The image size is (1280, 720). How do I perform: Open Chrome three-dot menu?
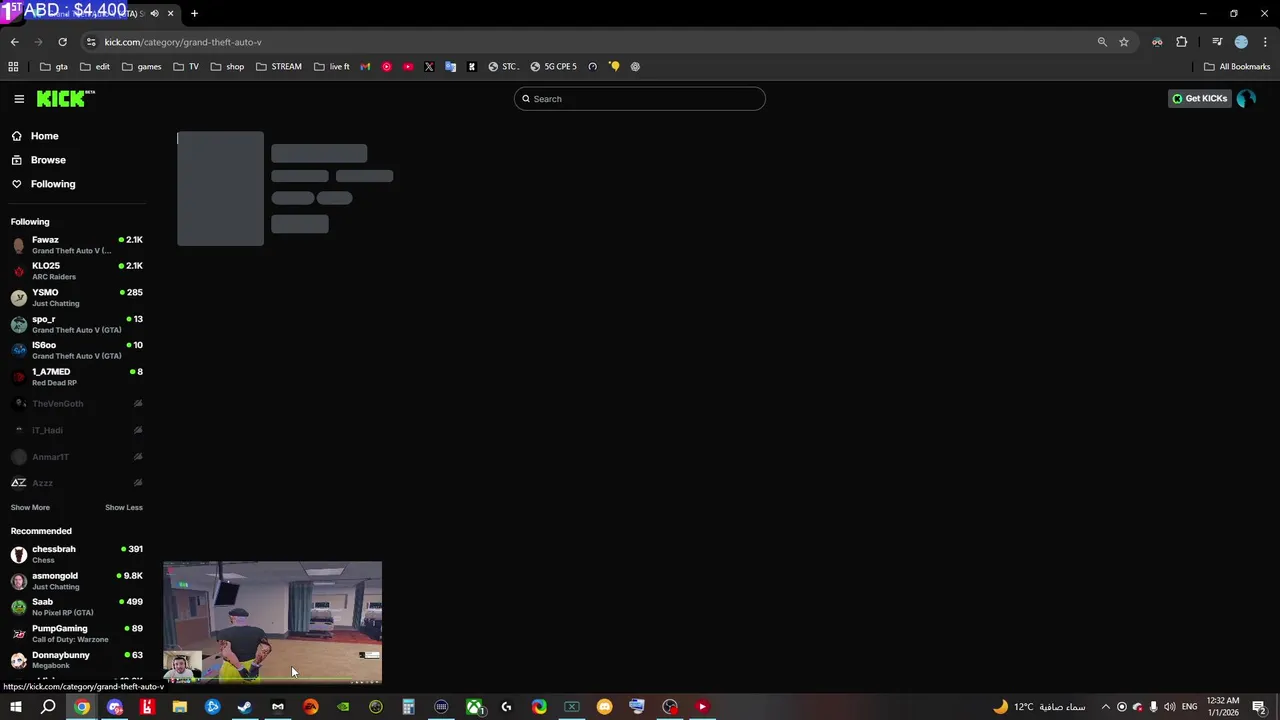(1265, 42)
